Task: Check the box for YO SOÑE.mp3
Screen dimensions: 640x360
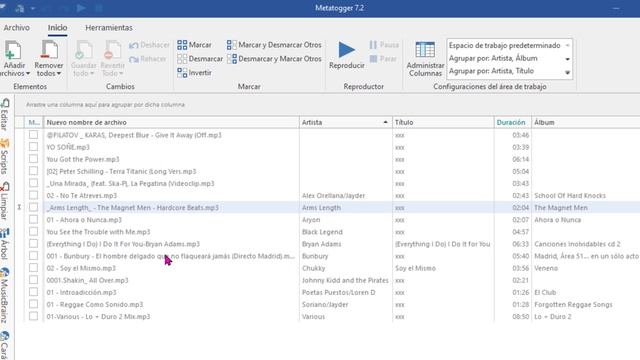Action: coord(33,147)
